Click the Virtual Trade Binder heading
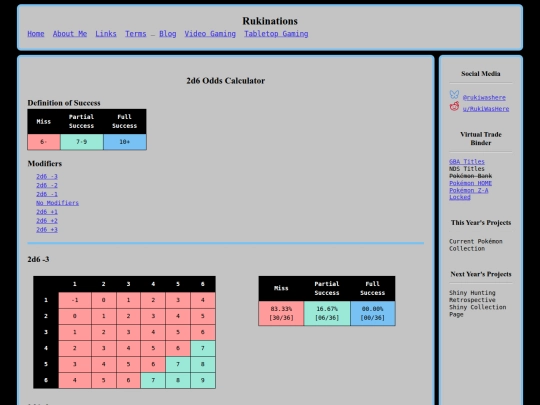This screenshot has height=405, width=540. 481,138
